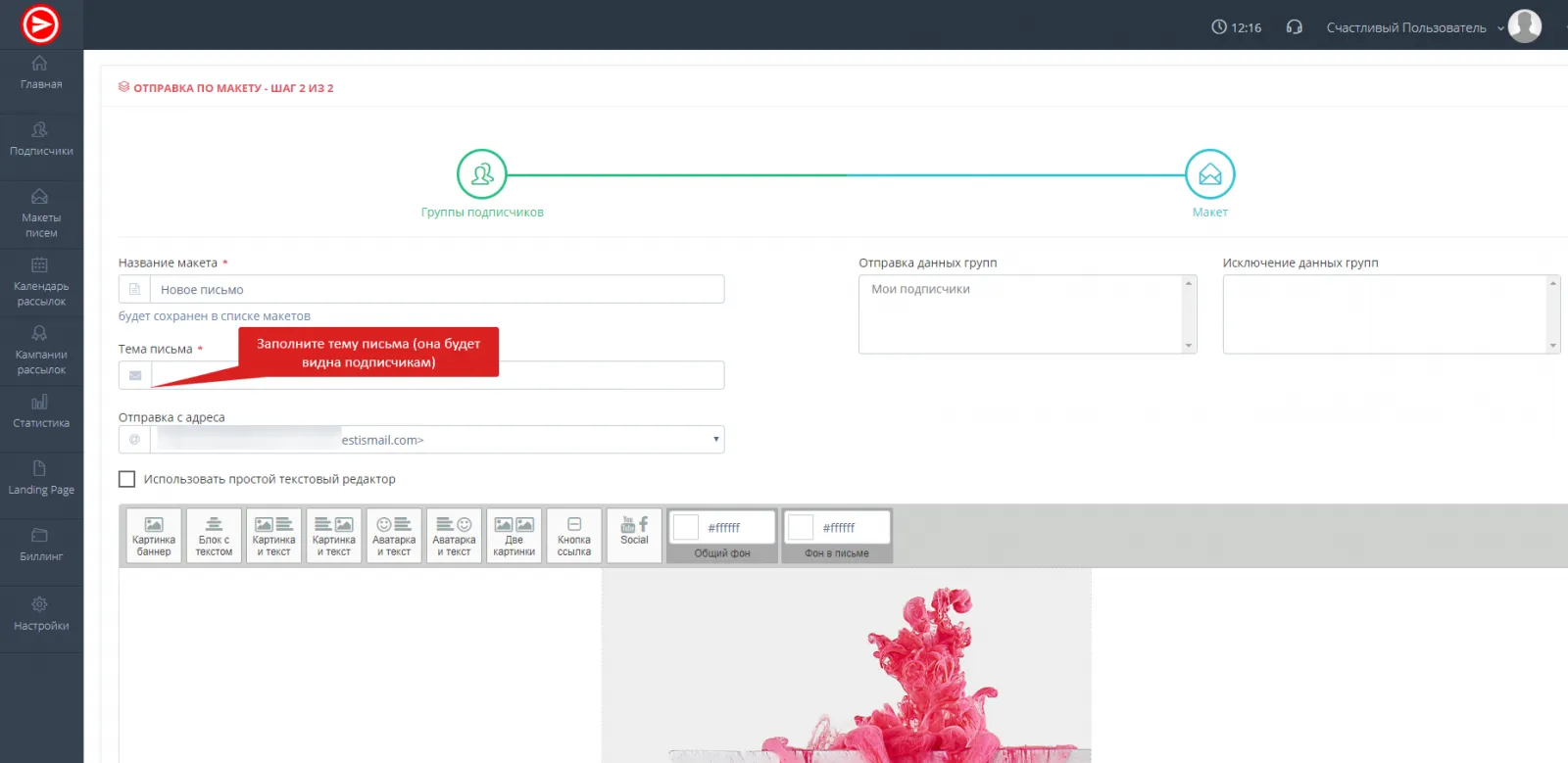Insert 'Две картинки' block

[x=514, y=536]
